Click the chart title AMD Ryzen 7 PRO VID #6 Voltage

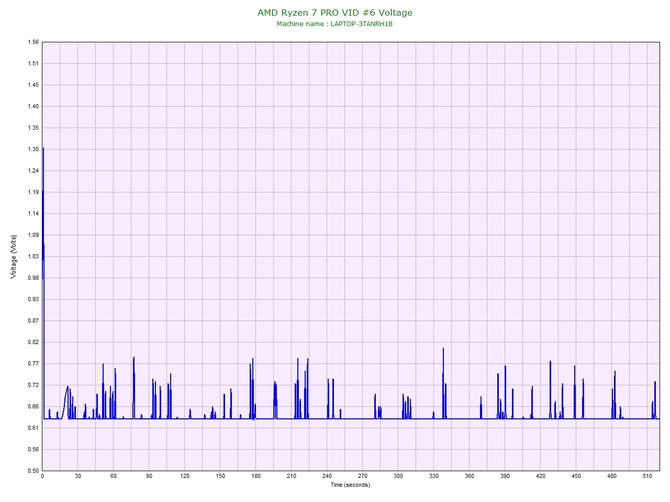[x=334, y=12]
